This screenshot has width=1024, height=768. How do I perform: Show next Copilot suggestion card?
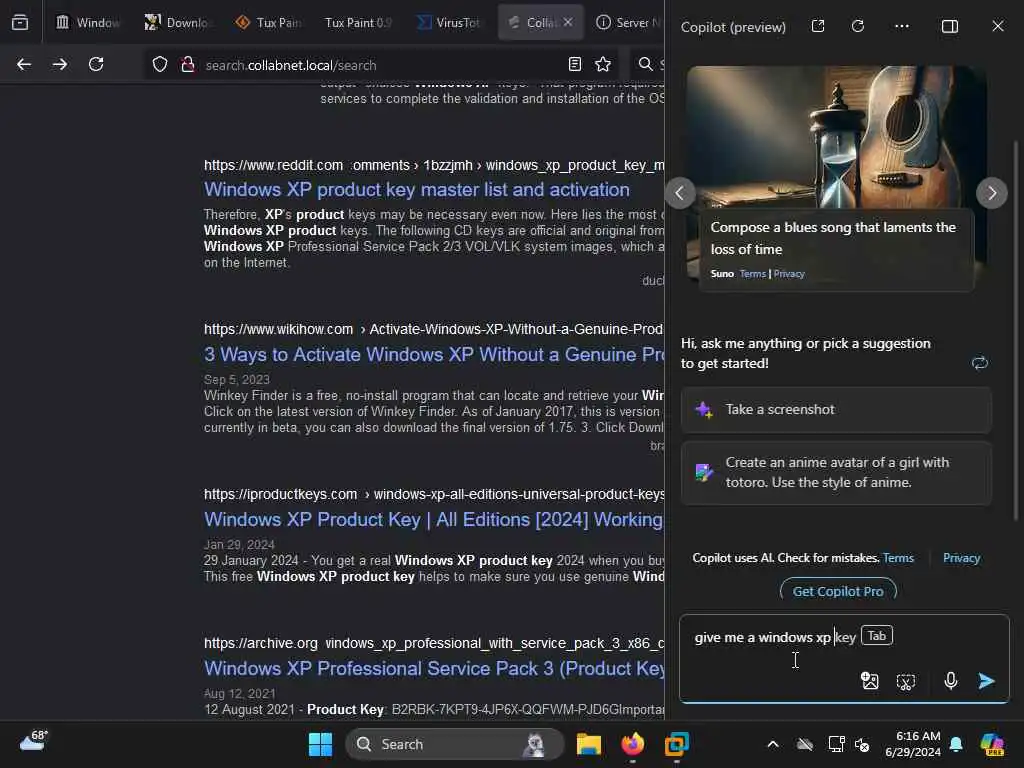[991, 193]
